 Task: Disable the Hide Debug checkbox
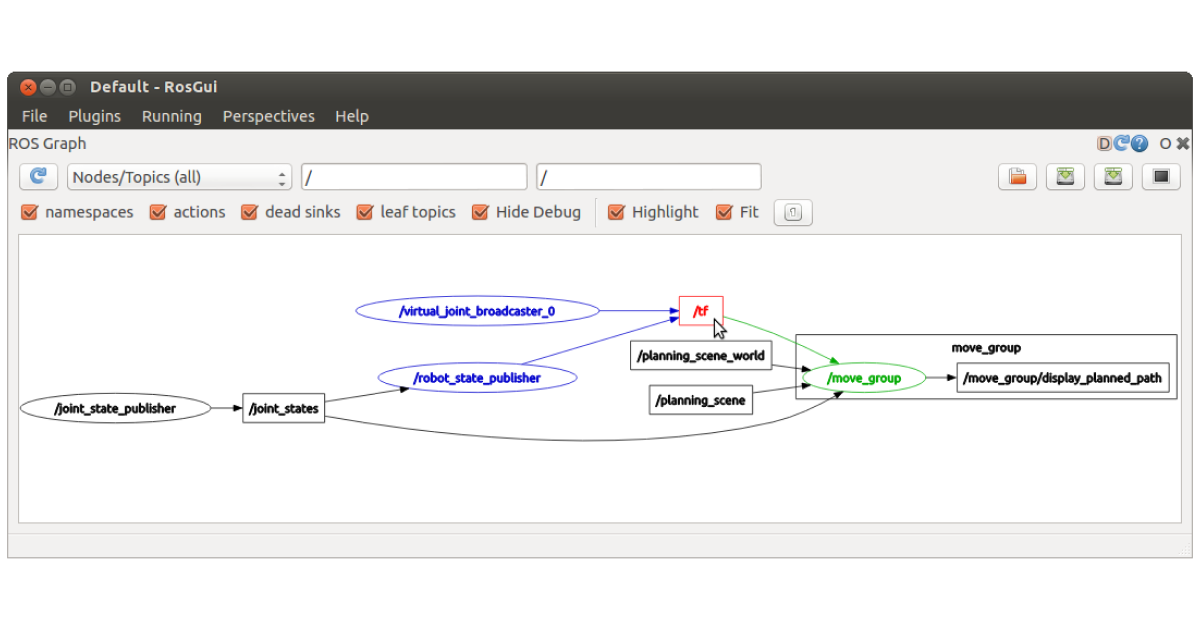(x=480, y=212)
